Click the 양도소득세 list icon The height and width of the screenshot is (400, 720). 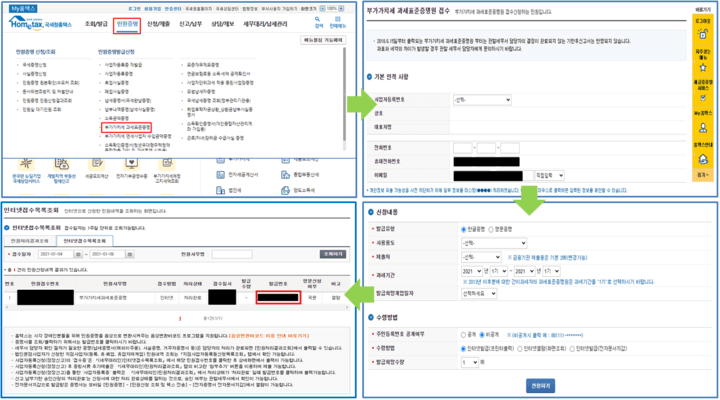[285, 190]
